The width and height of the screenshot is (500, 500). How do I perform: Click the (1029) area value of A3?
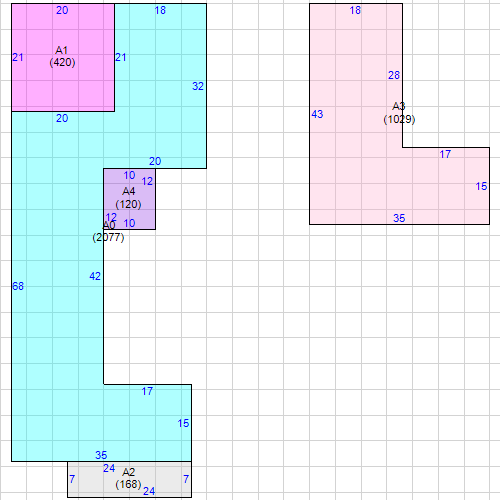(x=399, y=119)
